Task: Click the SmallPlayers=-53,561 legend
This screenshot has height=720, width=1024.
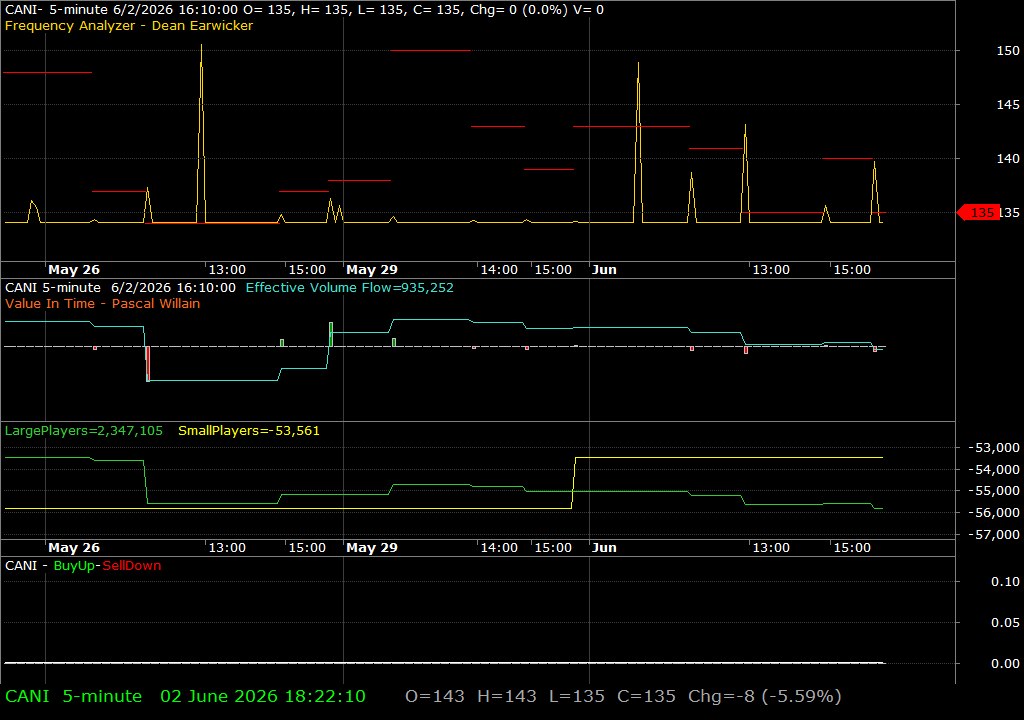Action: click(249, 431)
